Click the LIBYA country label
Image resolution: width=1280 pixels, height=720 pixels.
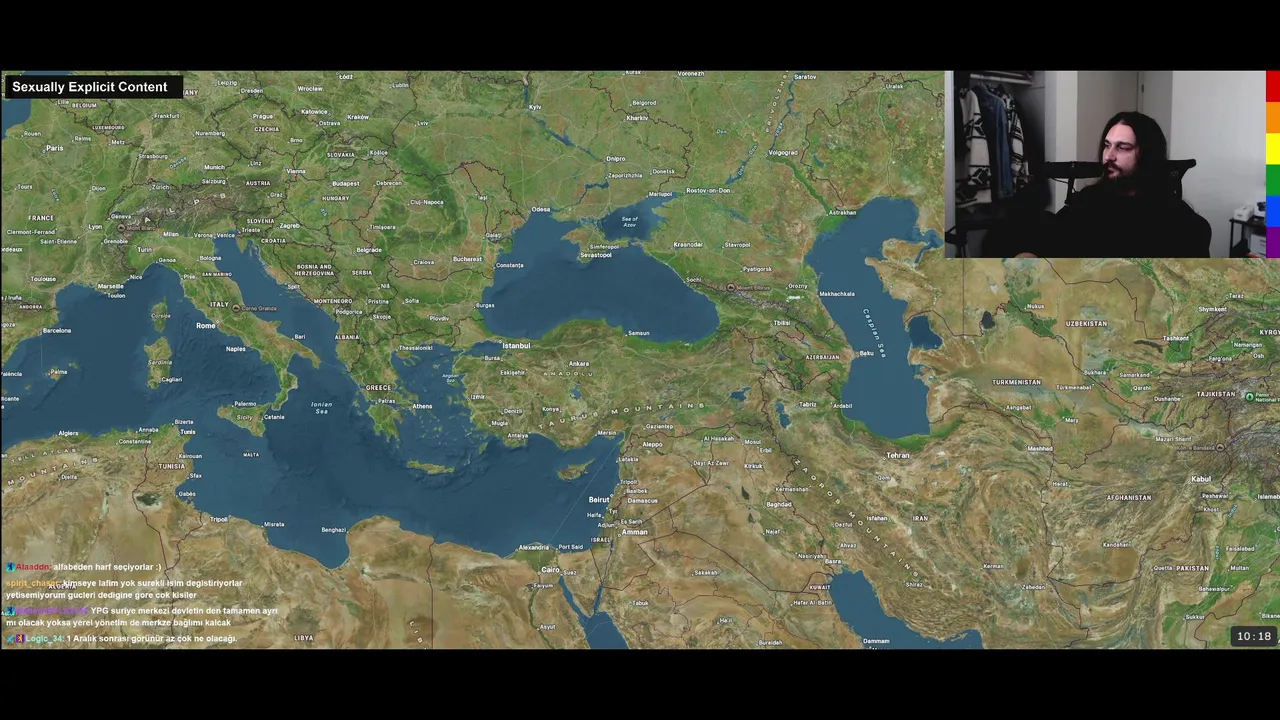(x=304, y=638)
